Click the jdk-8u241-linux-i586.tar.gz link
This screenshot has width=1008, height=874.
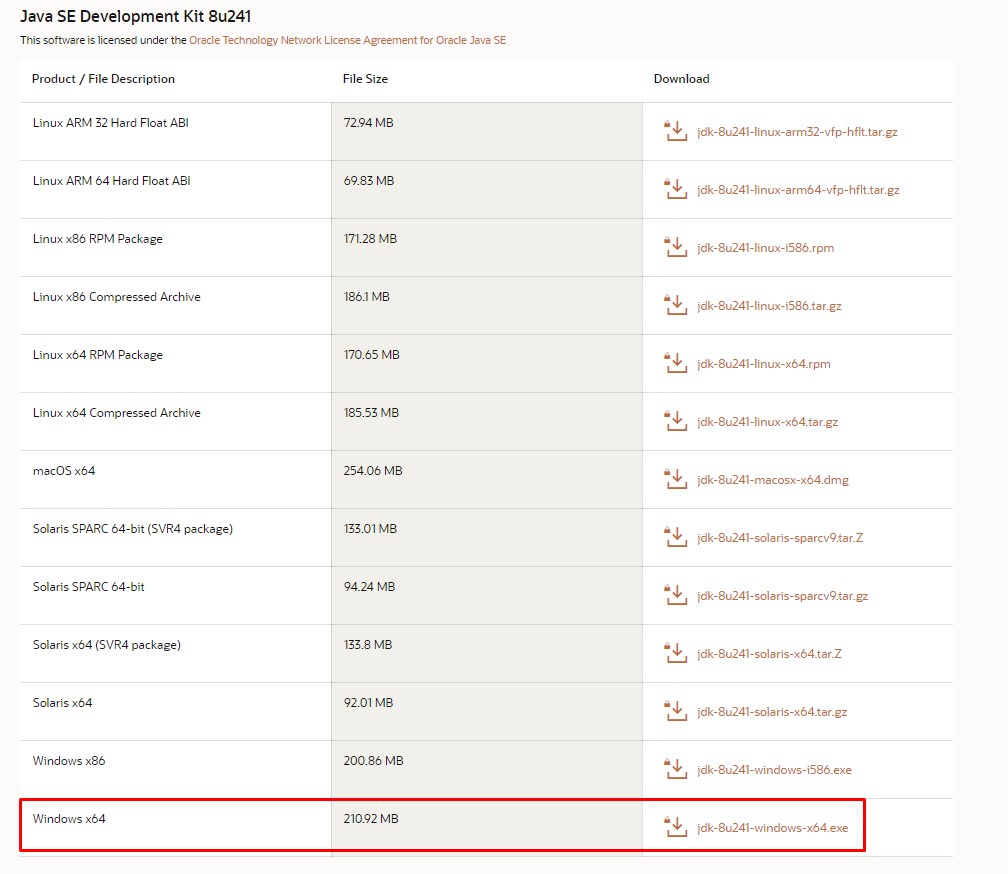769,306
